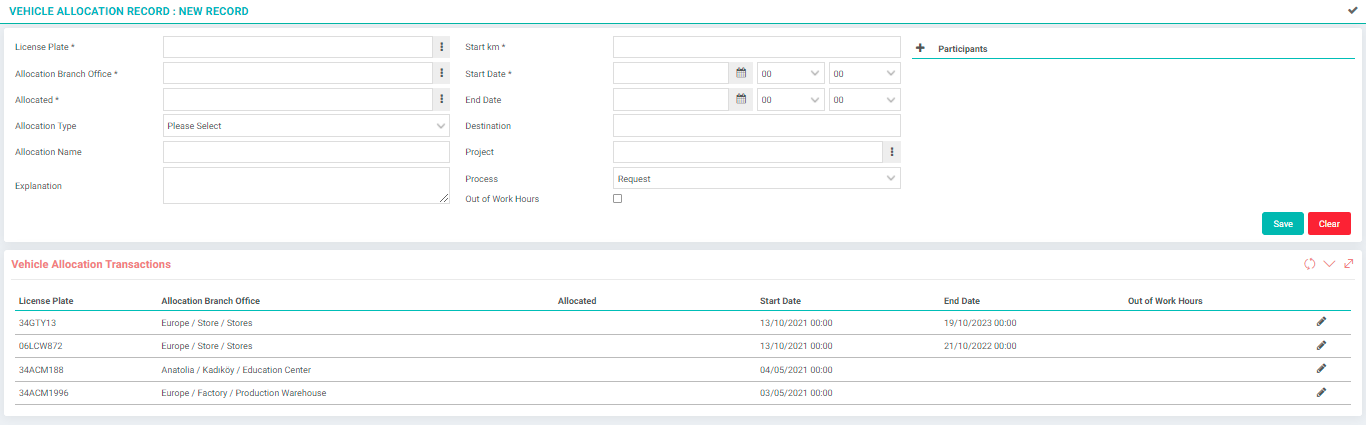
Task: Click end date 19/10/2023 00:00
Action: coord(980,323)
